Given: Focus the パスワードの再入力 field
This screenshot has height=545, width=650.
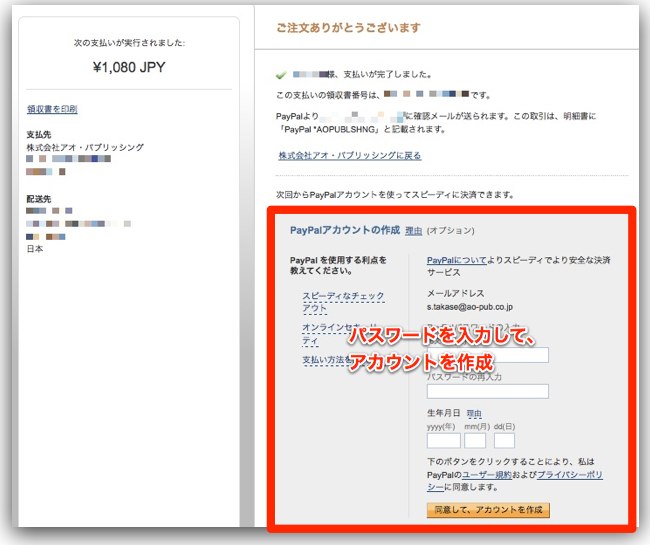Looking at the screenshot, I should pos(488,391).
